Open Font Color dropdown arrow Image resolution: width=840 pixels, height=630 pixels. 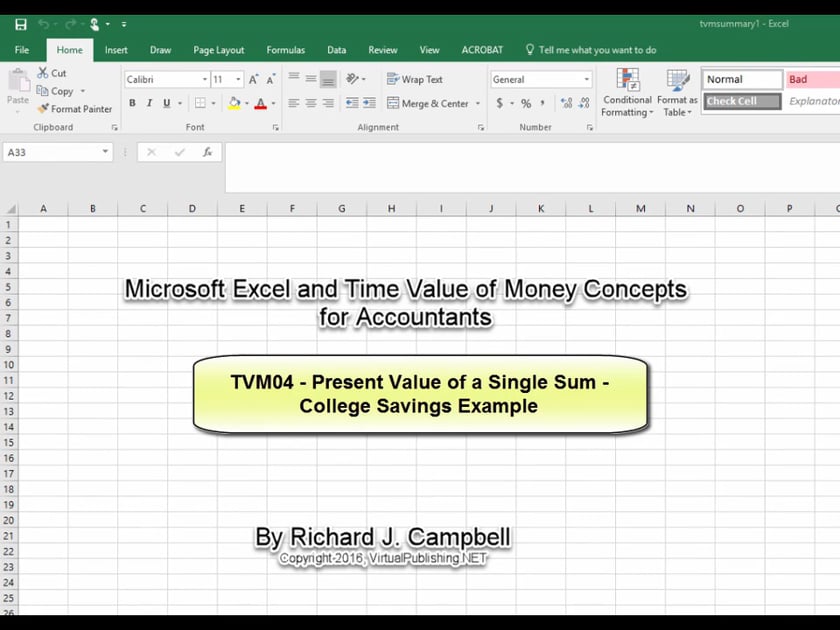pyautogui.click(x=274, y=103)
